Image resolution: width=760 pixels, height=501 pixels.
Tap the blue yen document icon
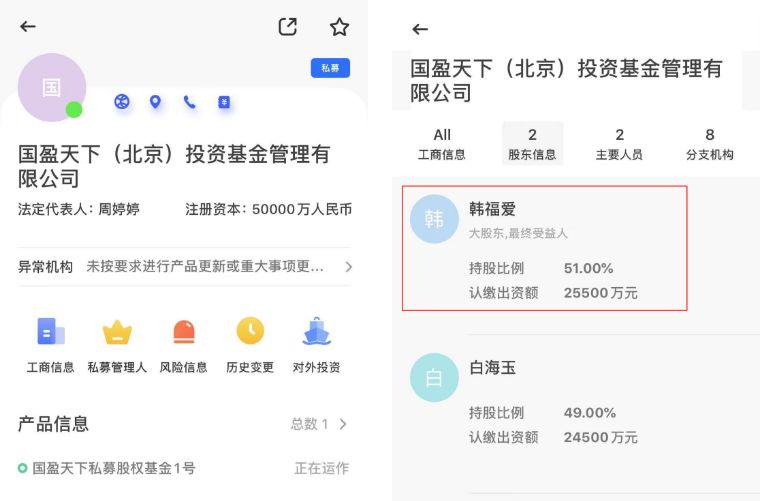point(224,102)
